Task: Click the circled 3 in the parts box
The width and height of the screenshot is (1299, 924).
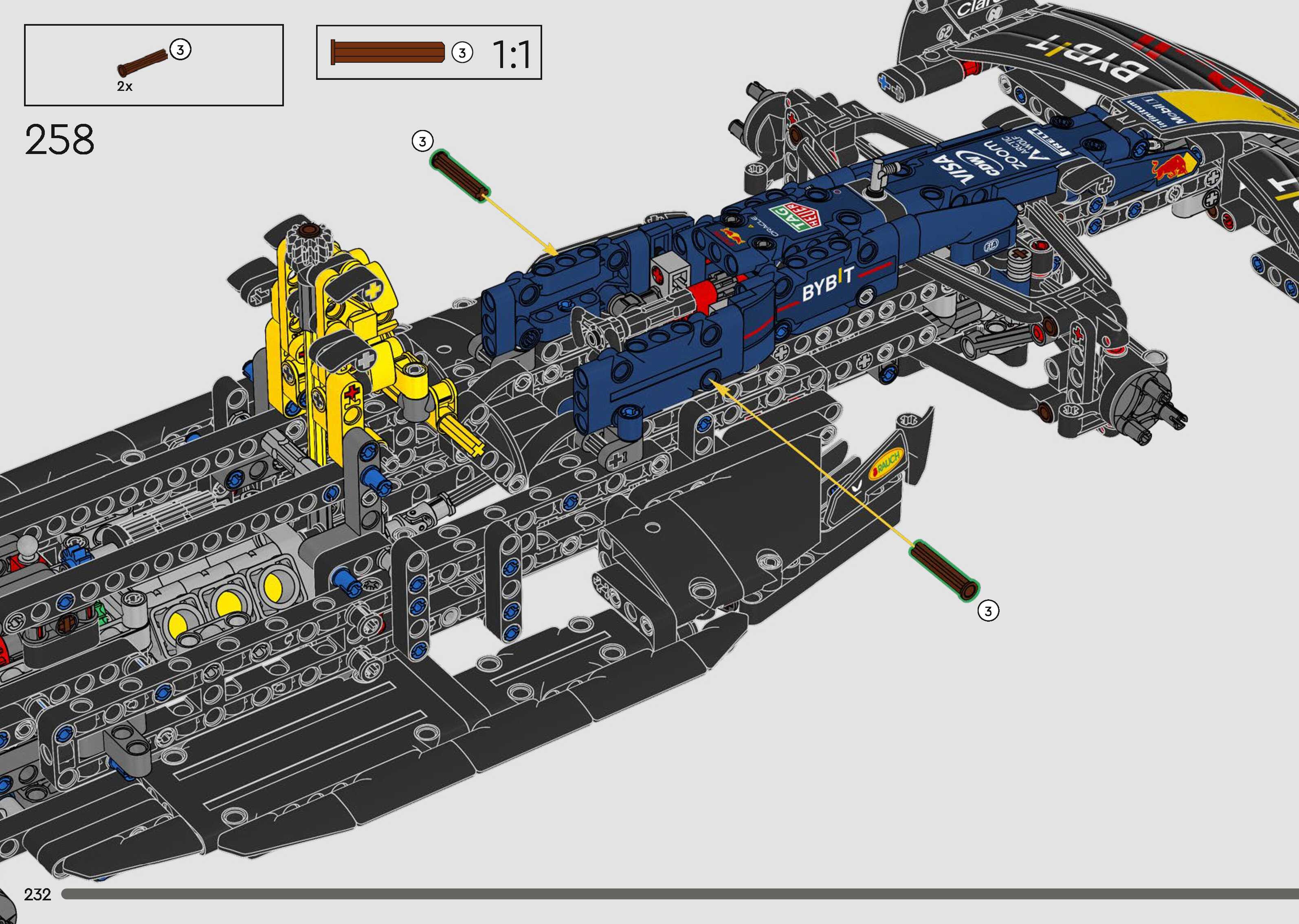Action: [x=180, y=50]
